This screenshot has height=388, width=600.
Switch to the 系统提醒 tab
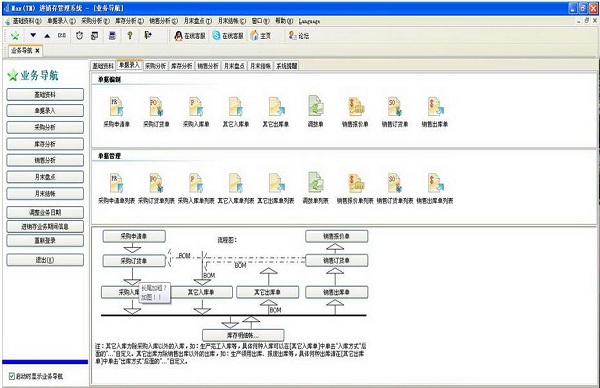pos(287,66)
